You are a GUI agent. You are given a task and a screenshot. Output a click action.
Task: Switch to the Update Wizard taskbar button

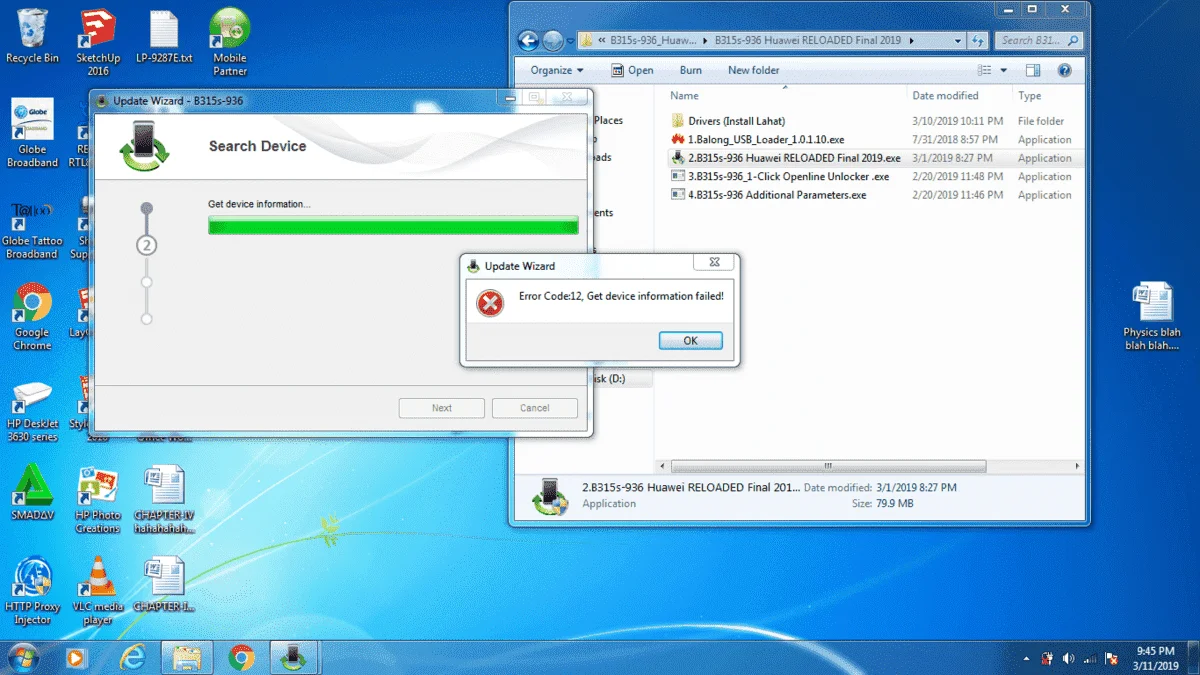click(294, 657)
